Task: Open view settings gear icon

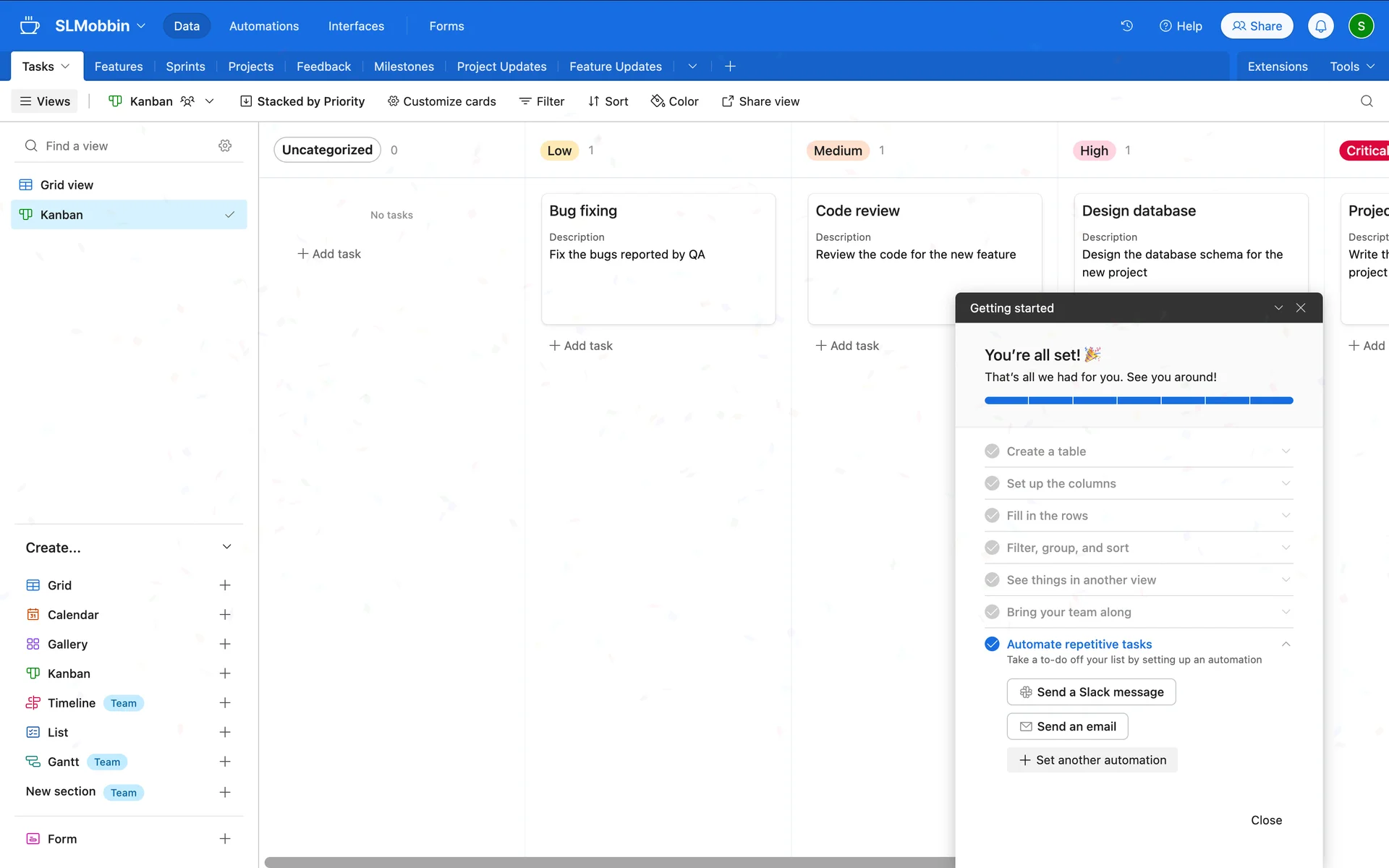Action: pos(225,145)
